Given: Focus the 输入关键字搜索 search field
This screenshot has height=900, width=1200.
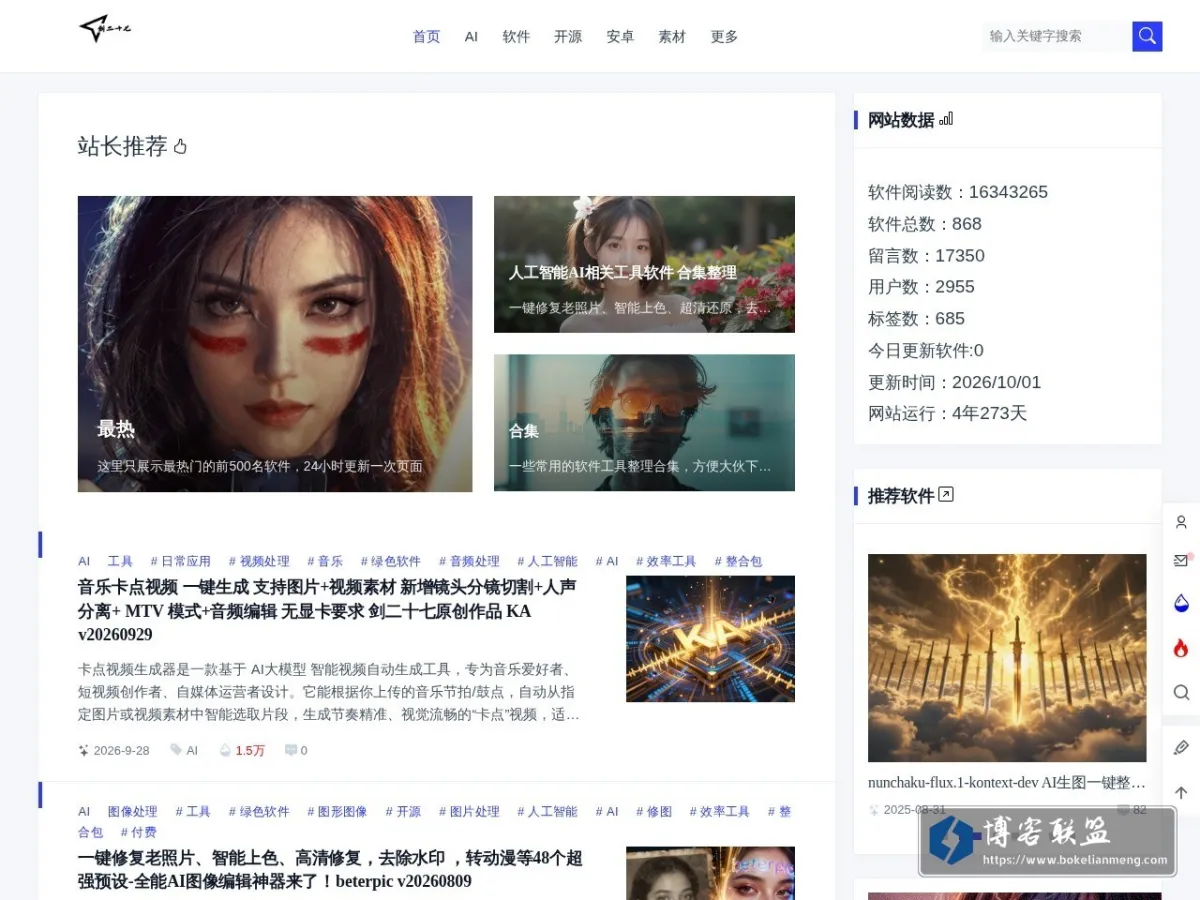Looking at the screenshot, I should [x=1057, y=36].
